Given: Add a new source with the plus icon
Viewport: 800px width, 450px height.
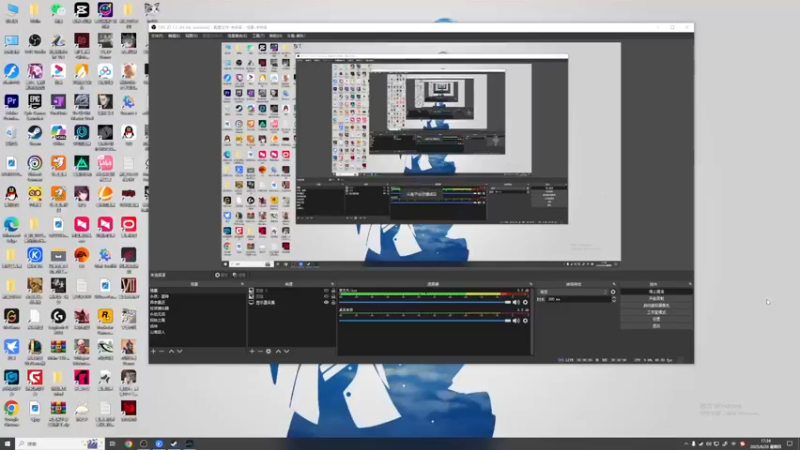Looking at the screenshot, I should [x=252, y=352].
